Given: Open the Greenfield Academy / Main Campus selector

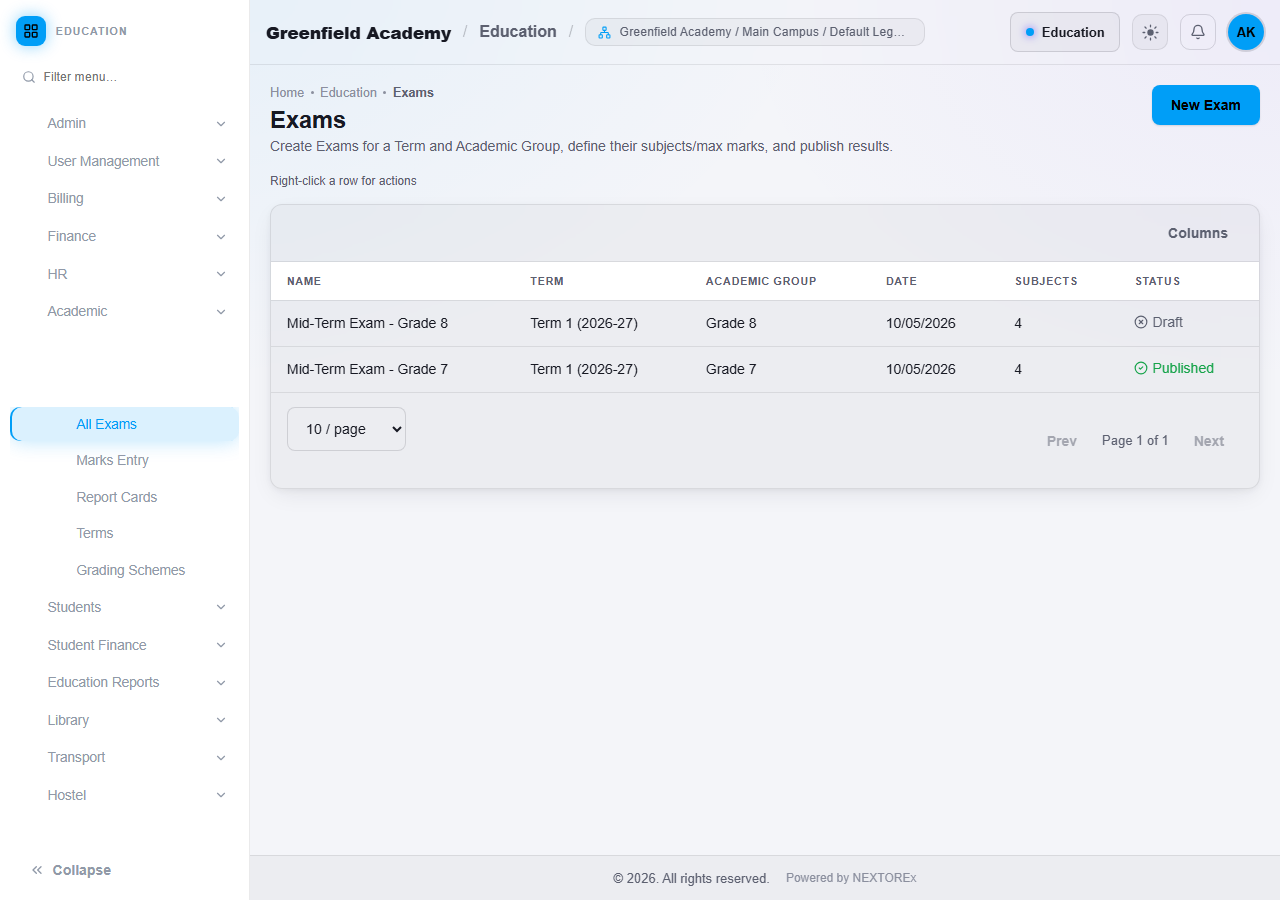Looking at the screenshot, I should pyautogui.click(x=755, y=32).
